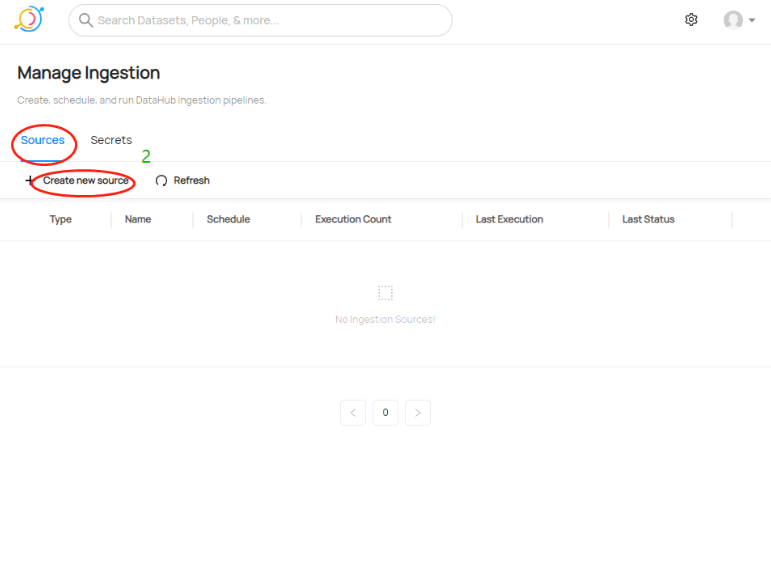Click Create new source button

pyautogui.click(x=85, y=181)
